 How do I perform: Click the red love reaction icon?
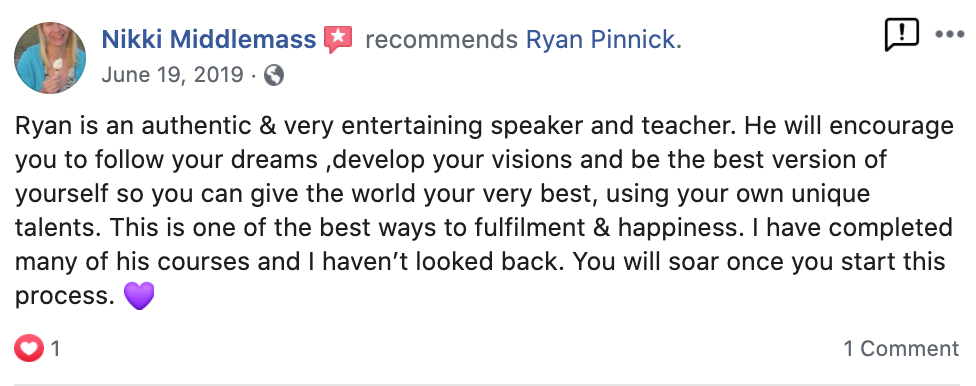pos(29,348)
